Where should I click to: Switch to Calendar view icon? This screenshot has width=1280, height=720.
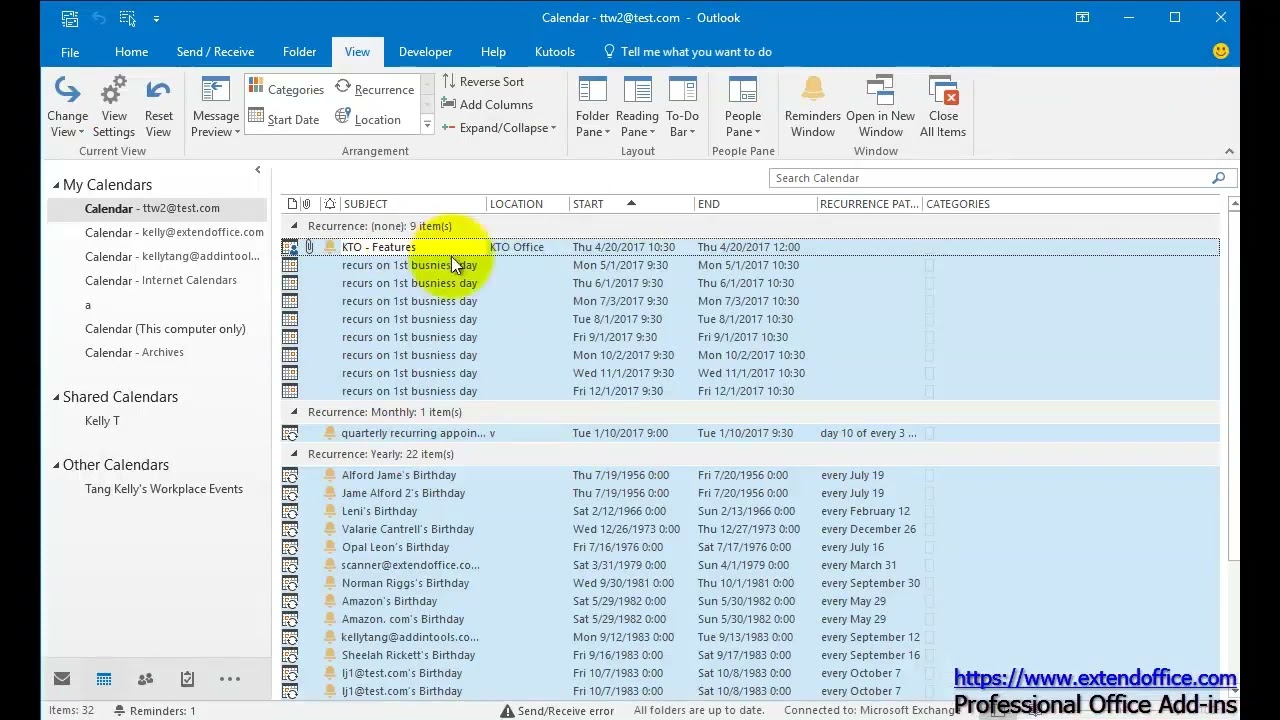click(x=104, y=679)
